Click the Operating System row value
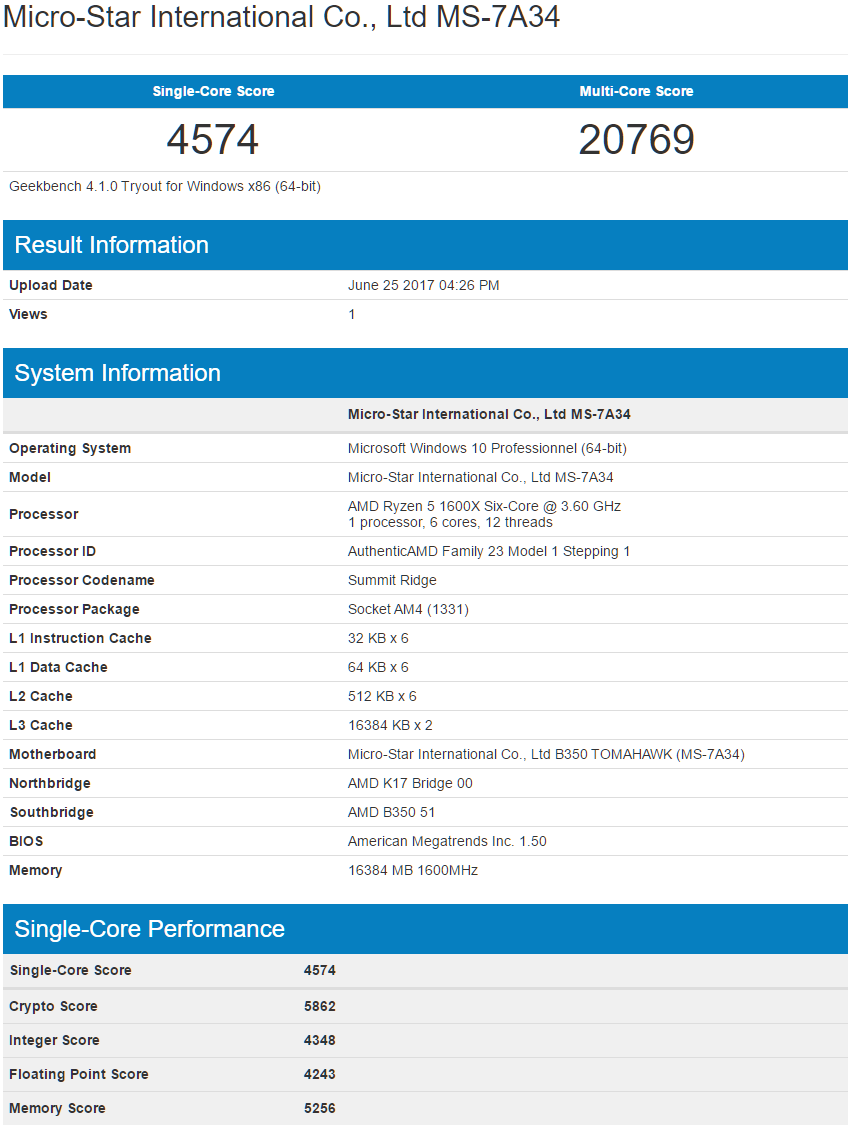The height and width of the screenshot is (1125, 848). point(487,448)
